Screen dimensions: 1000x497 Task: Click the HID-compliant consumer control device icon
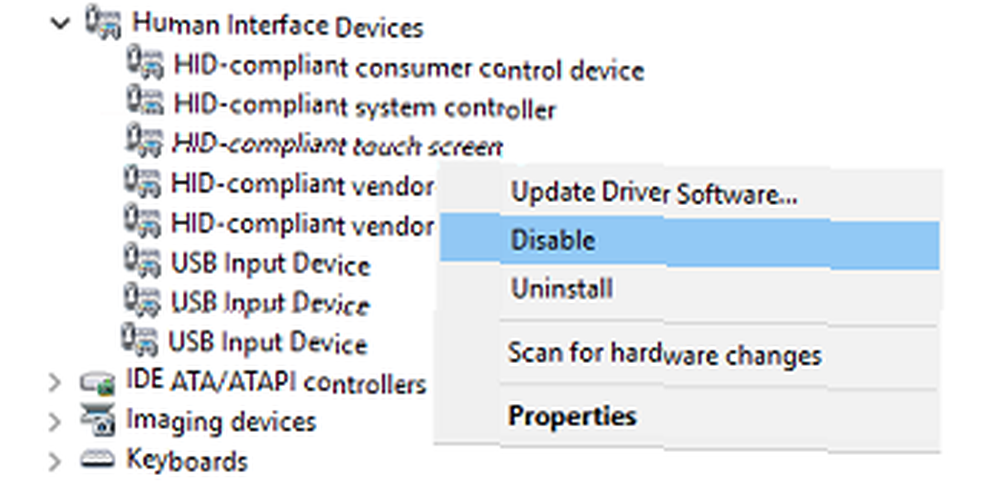point(145,64)
